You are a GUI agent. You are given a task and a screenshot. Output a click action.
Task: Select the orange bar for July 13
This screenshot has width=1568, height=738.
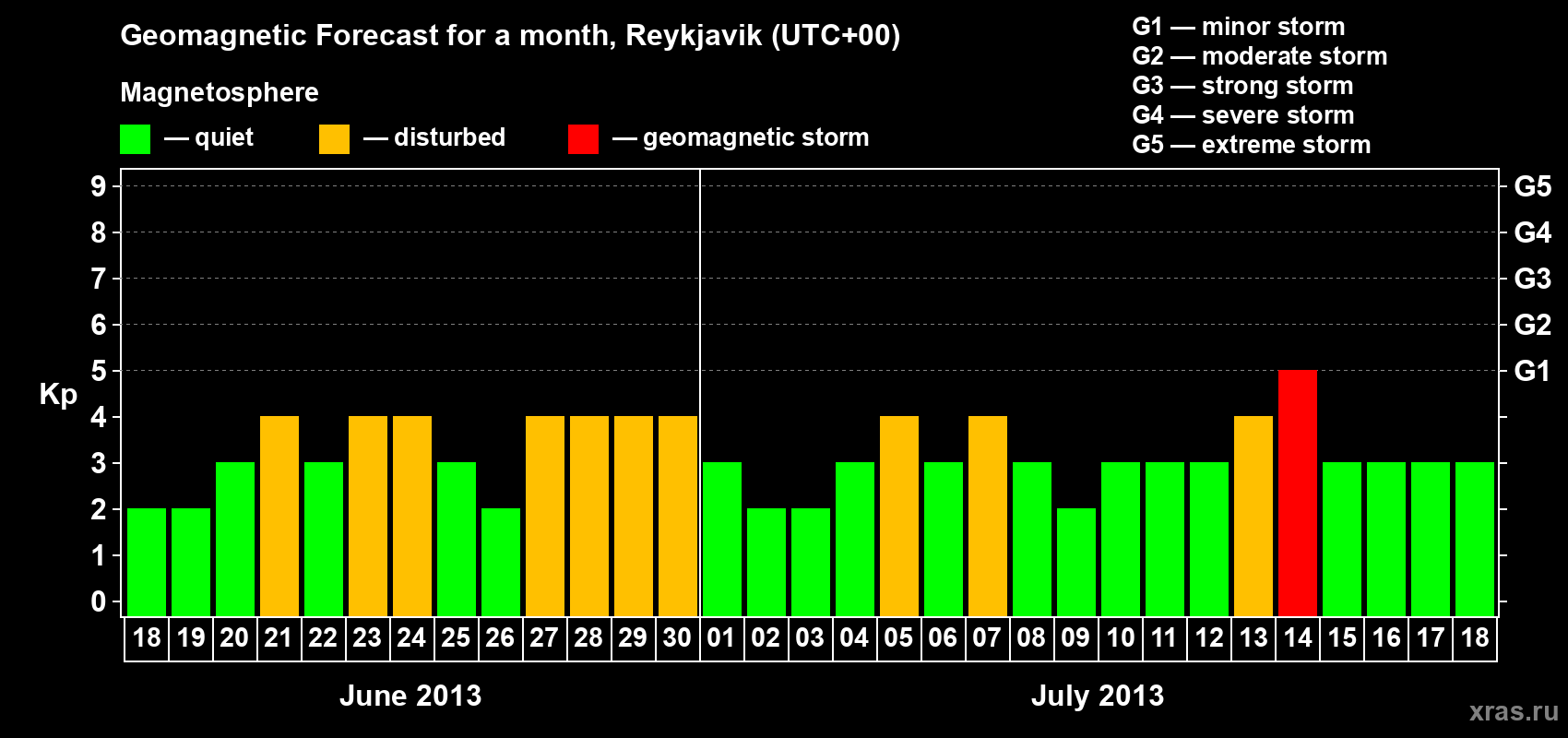[x=1253, y=516]
